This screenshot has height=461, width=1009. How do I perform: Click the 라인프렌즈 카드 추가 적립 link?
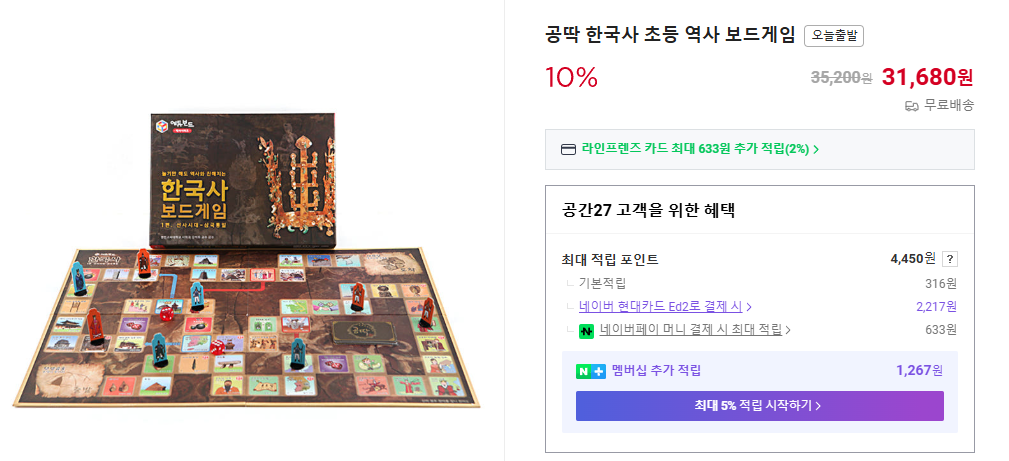tap(695, 149)
